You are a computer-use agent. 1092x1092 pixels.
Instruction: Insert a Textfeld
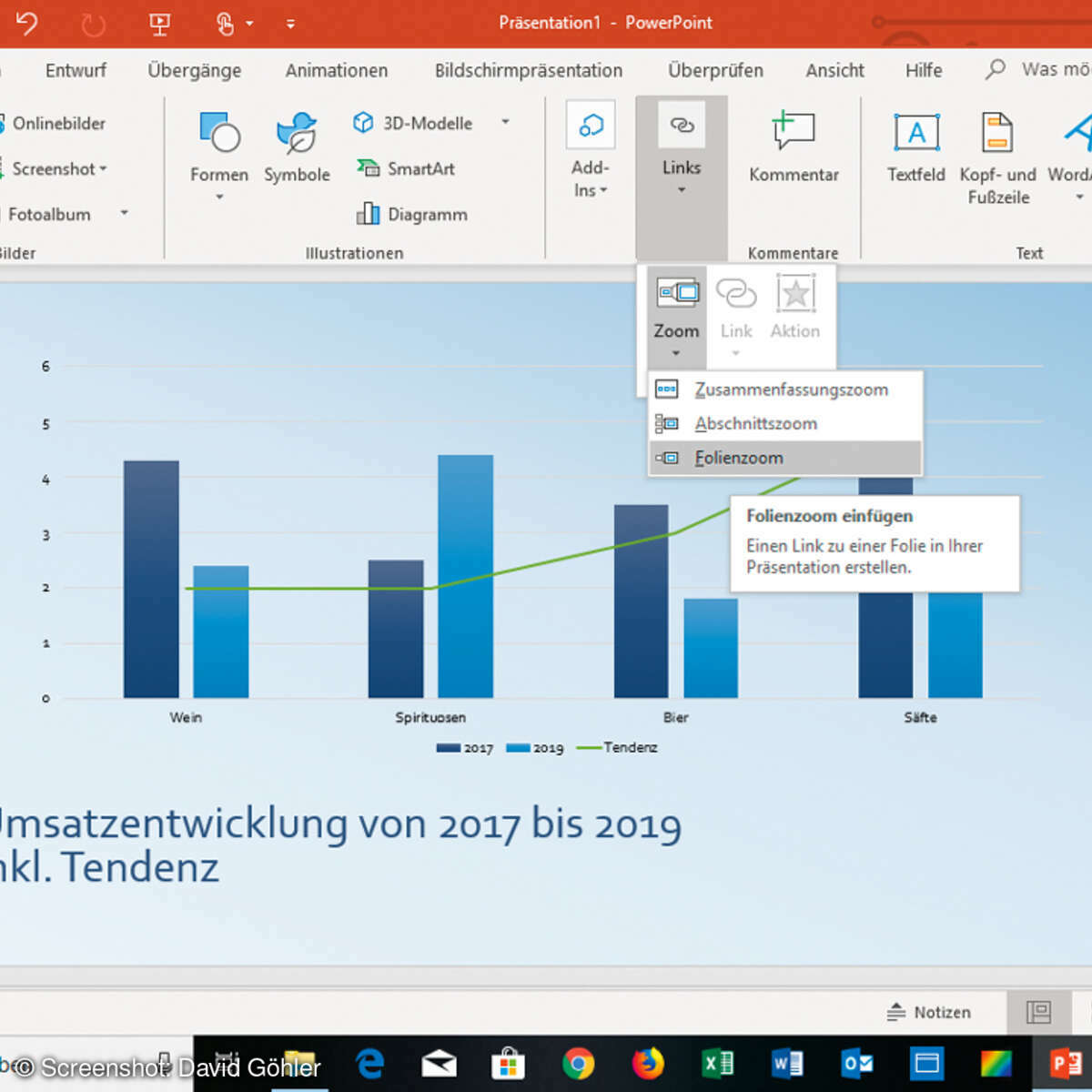[915, 146]
